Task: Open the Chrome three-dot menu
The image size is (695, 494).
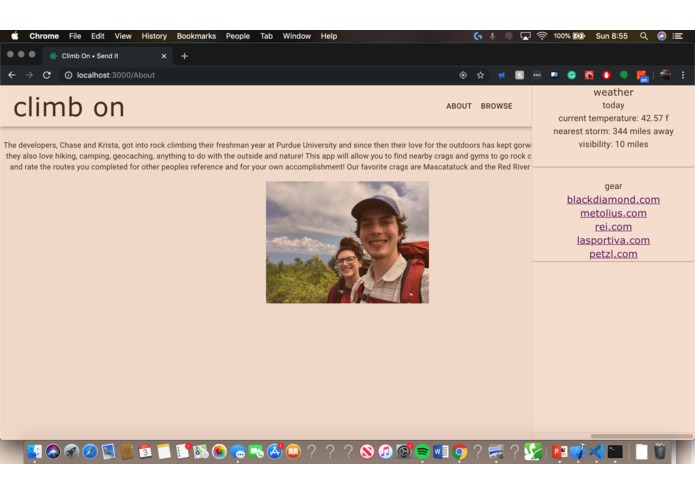Action: pos(683,75)
